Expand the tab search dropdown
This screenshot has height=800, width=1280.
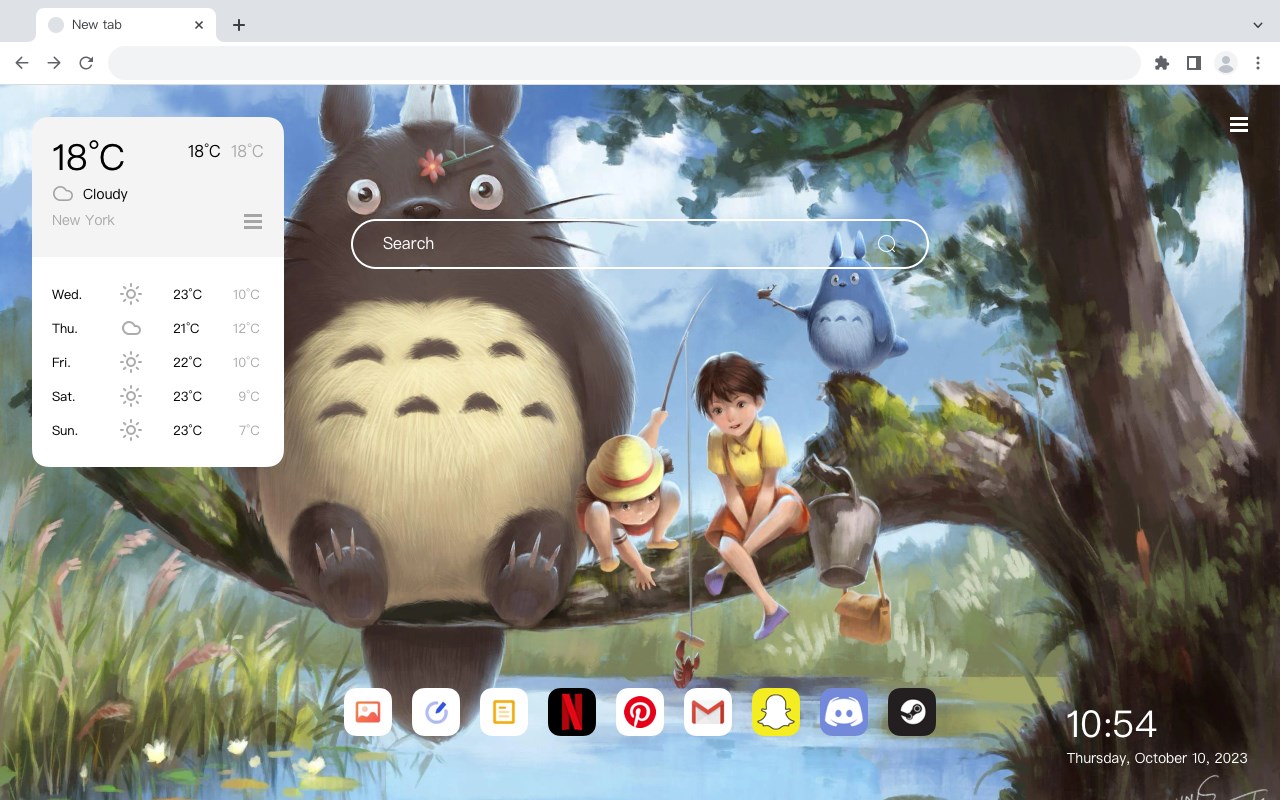coord(1258,25)
